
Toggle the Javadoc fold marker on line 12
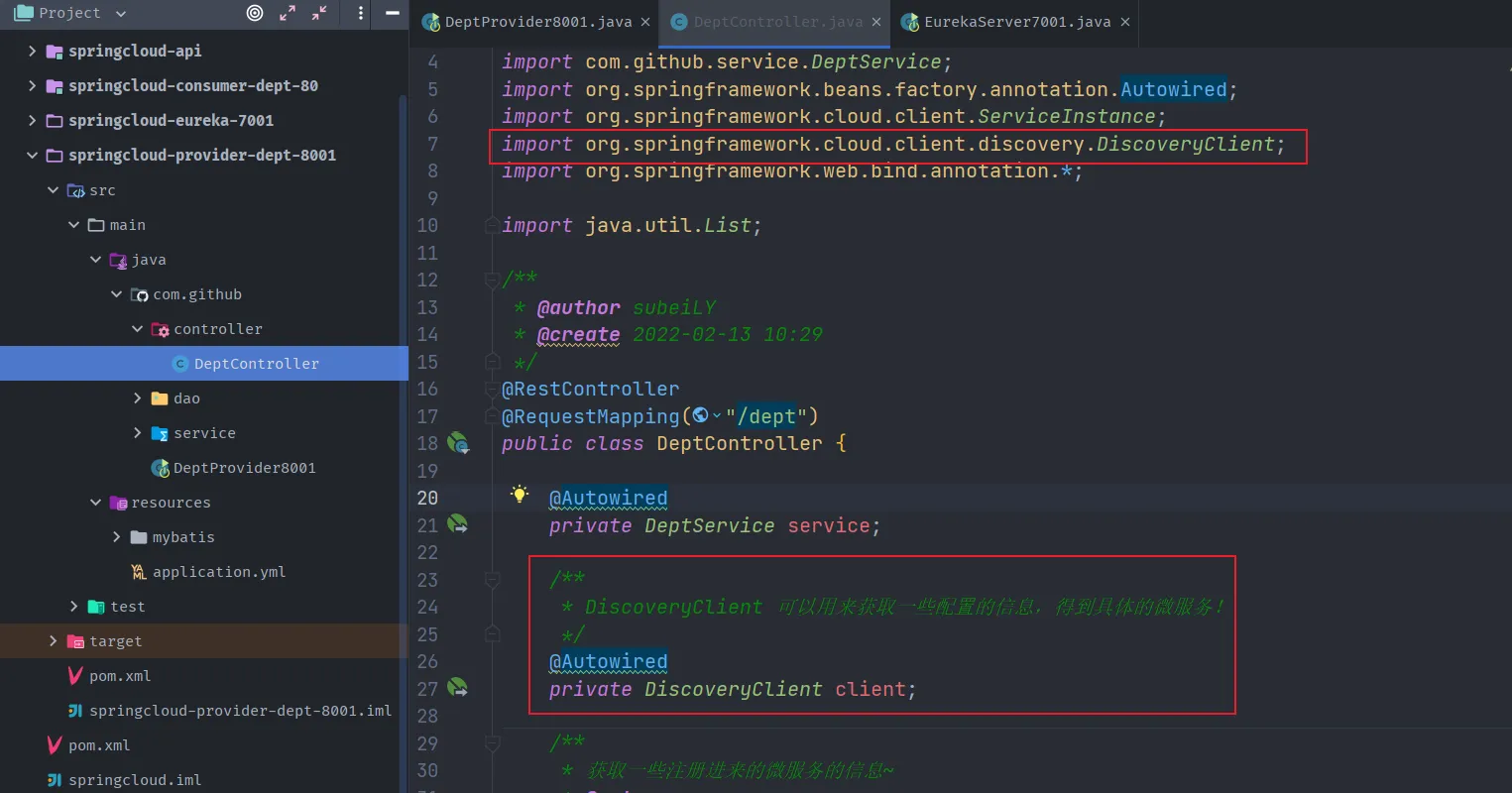(x=492, y=281)
